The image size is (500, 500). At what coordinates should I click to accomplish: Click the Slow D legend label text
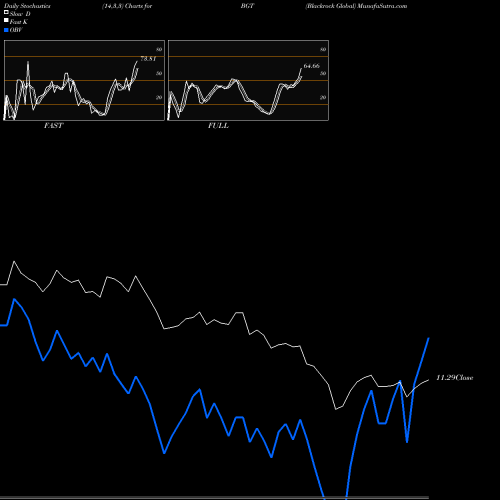pyautogui.click(x=20, y=14)
